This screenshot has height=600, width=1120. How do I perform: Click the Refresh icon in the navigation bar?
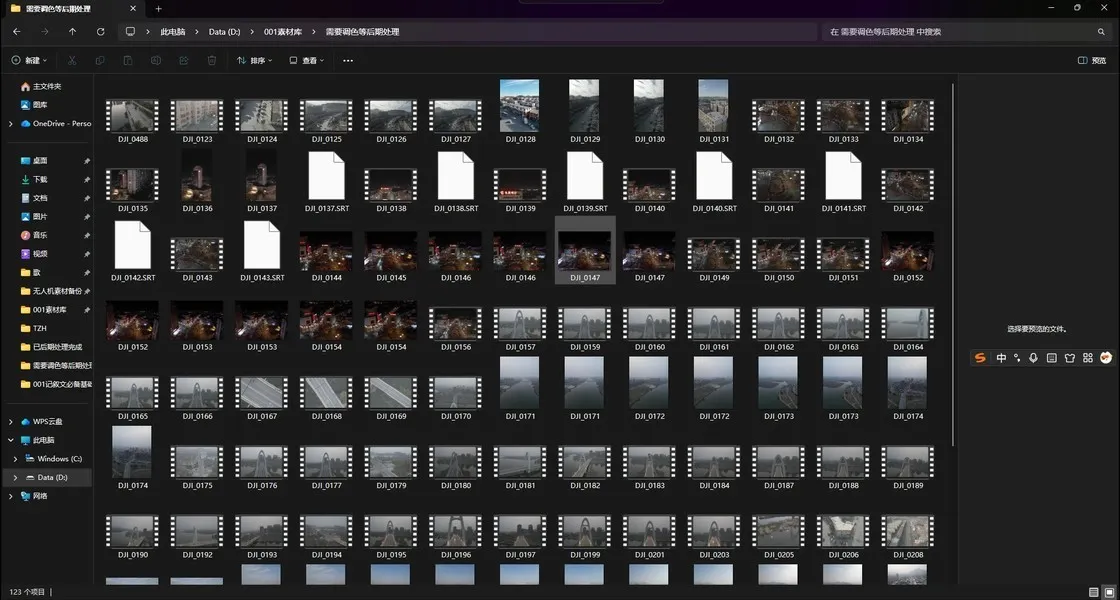coord(100,32)
